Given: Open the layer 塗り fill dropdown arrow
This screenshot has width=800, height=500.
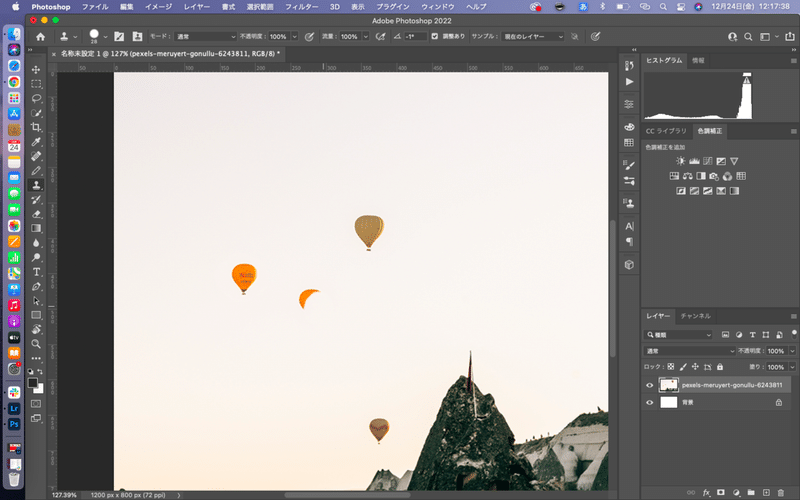Looking at the screenshot, I should [792, 367].
